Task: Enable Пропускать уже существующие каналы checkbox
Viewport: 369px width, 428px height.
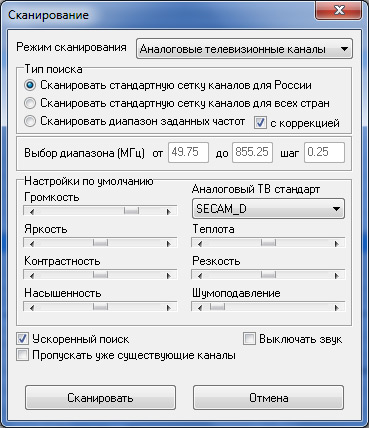Action: pyautogui.click(x=22, y=355)
